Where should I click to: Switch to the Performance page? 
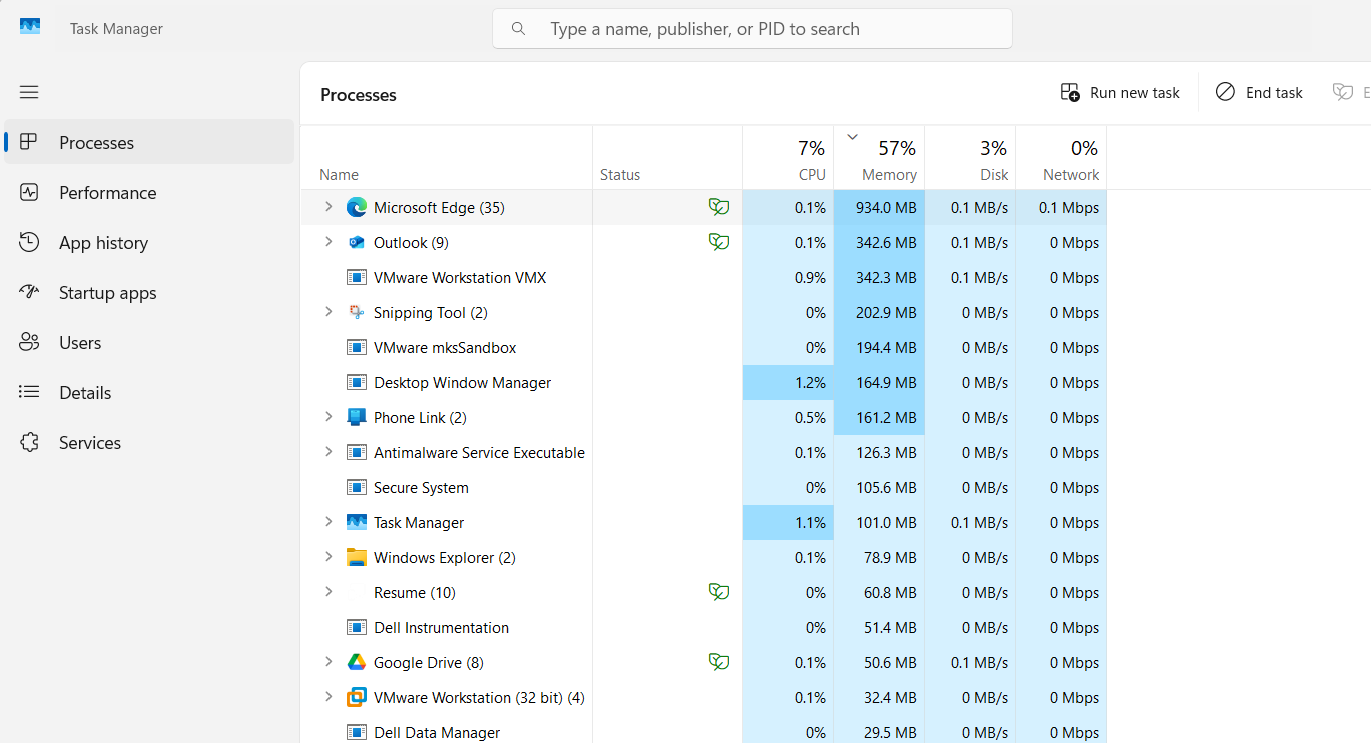pyautogui.click(x=149, y=192)
